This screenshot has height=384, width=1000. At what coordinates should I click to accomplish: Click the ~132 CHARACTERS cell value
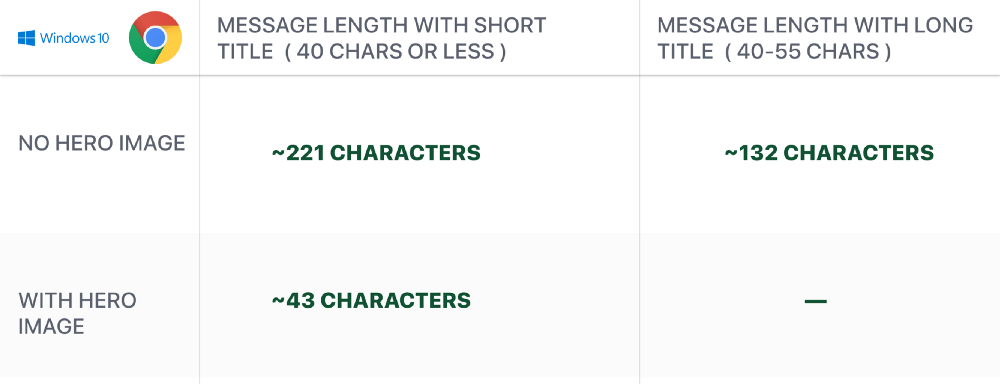829,153
